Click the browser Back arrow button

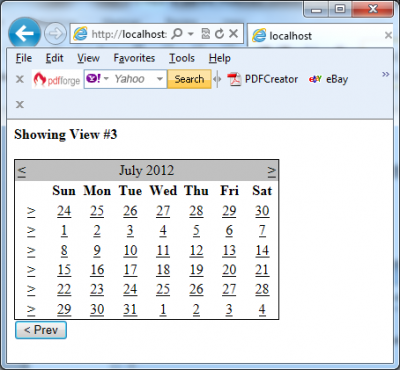point(24,33)
